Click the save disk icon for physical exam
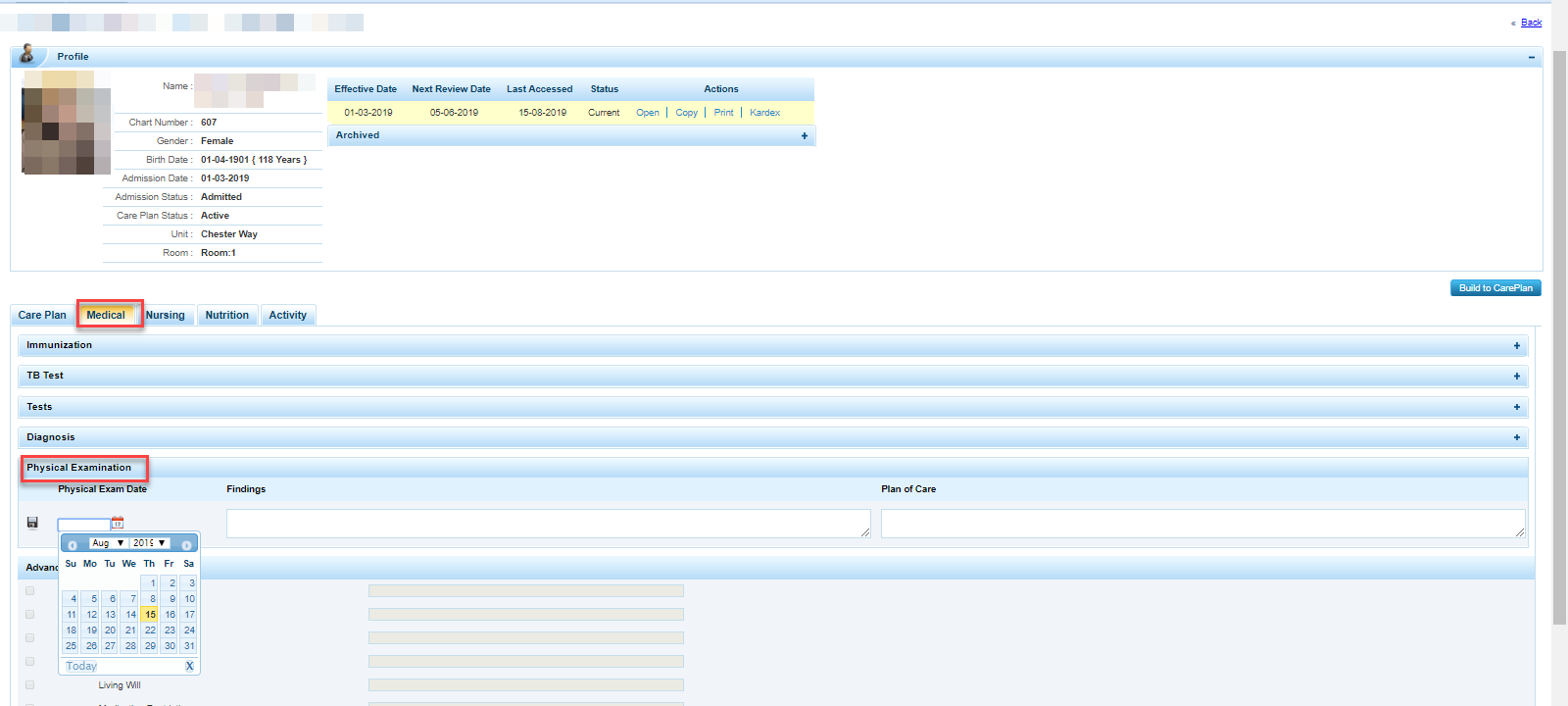The width and height of the screenshot is (1568, 706). click(32, 523)
